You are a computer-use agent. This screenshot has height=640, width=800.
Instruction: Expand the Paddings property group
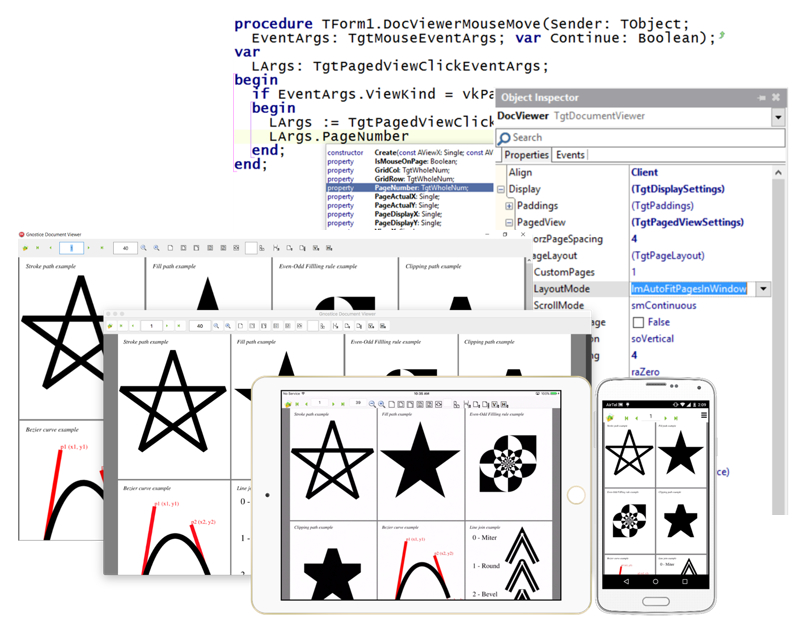point(509,206)
